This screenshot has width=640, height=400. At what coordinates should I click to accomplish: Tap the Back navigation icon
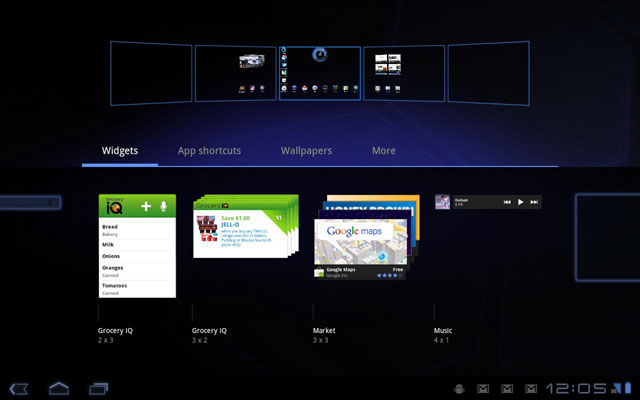coord(18,388)
